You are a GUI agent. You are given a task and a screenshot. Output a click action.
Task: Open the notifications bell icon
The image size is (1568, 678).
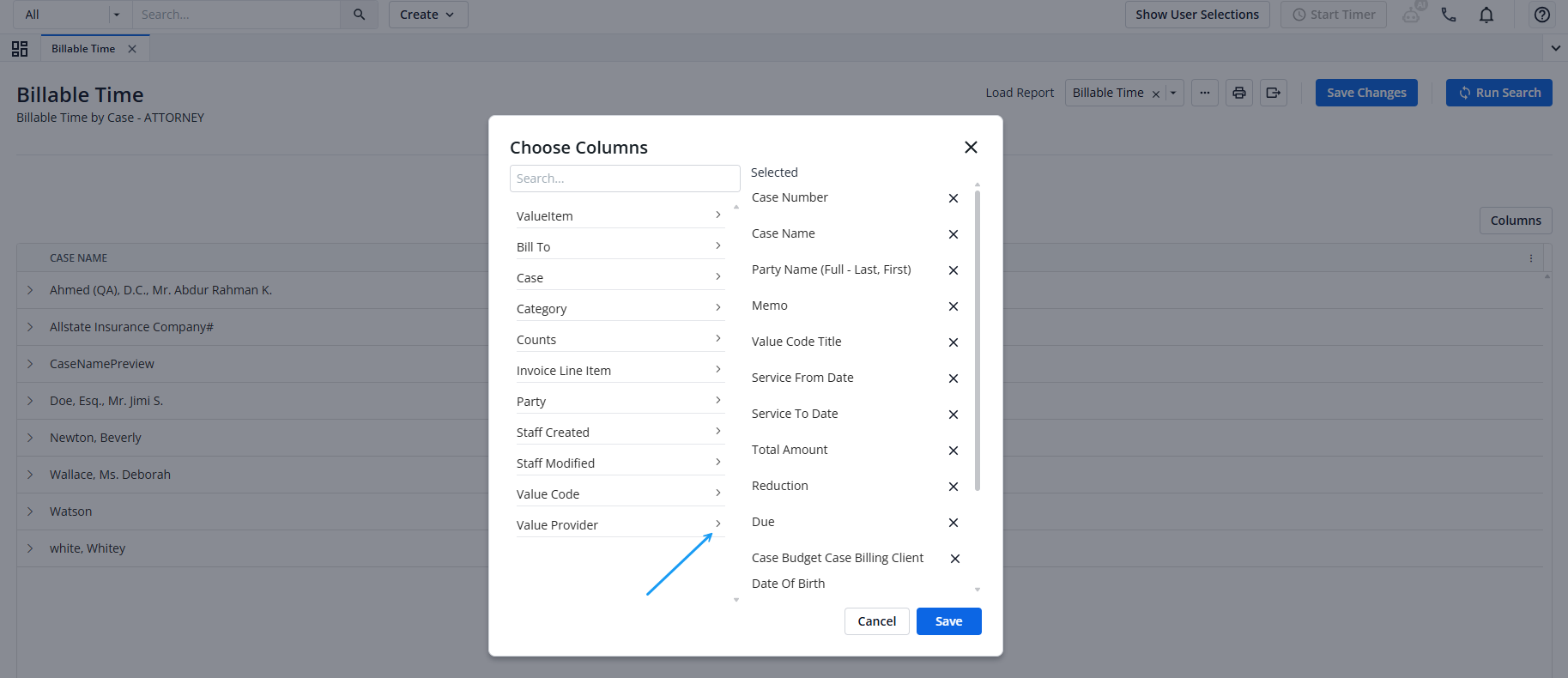coord(1486,15)
